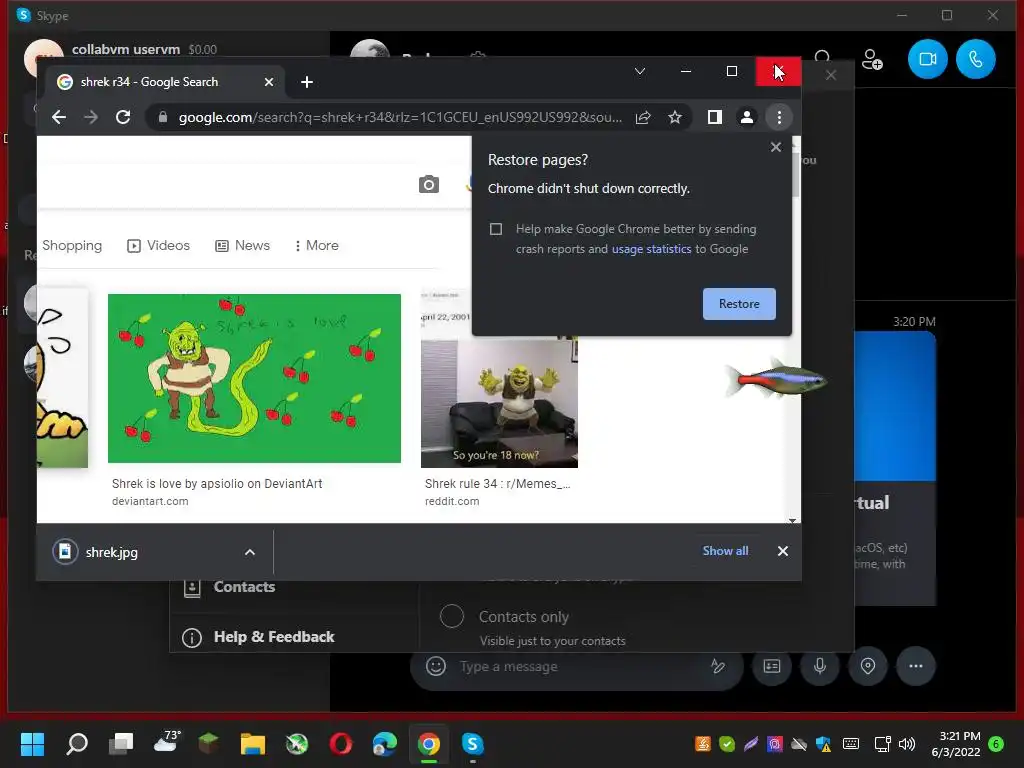Share location in Skype chat
This screenshot has height=768, width=1024.
click(x=867, y=666)
